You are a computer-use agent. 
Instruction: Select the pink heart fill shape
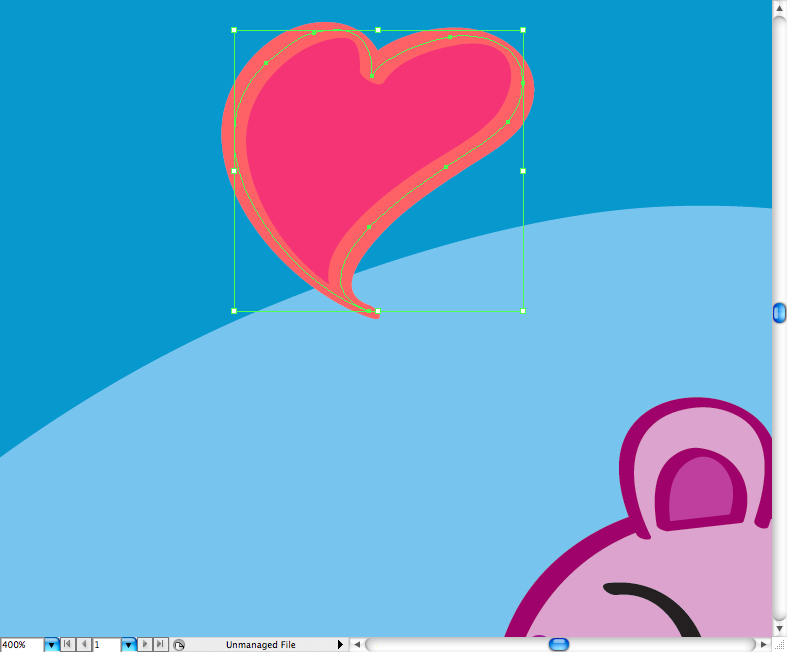tap(380, 140)
